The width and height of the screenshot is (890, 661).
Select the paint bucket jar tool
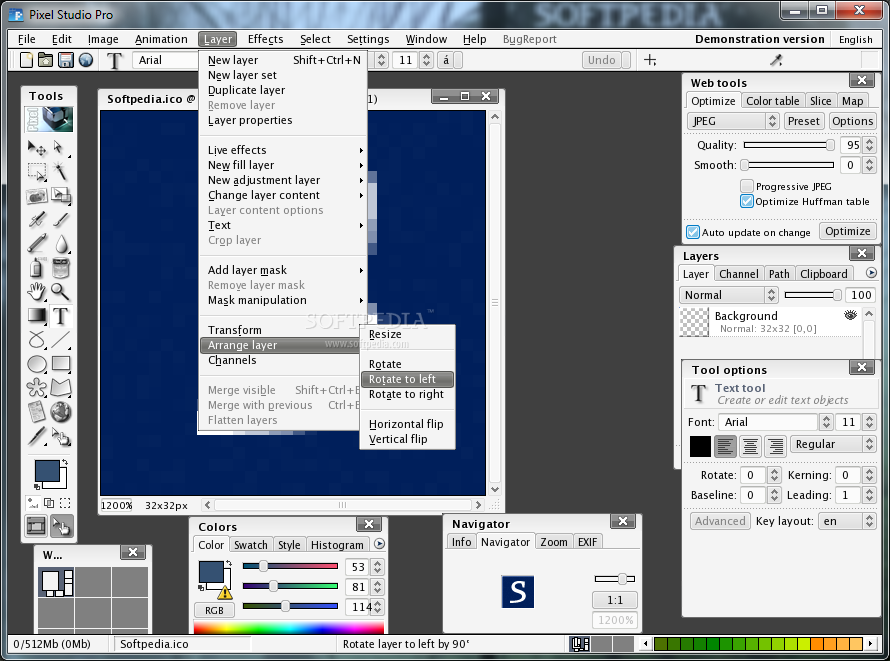61,268
